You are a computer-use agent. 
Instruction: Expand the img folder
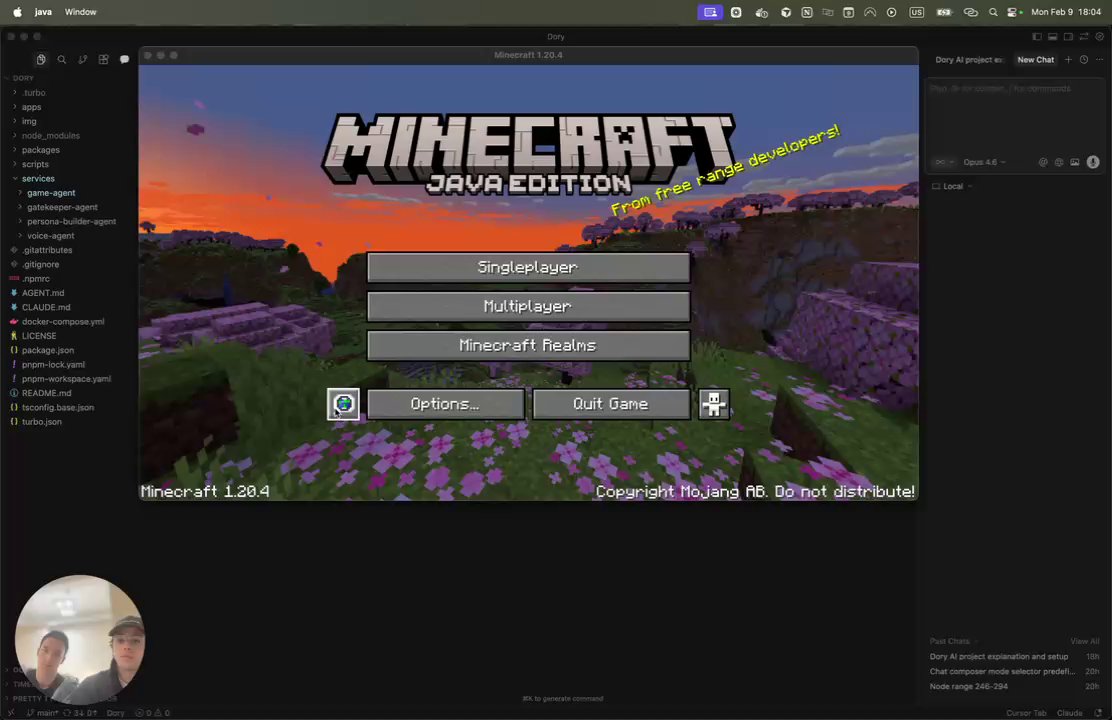(x=29, y=121)
